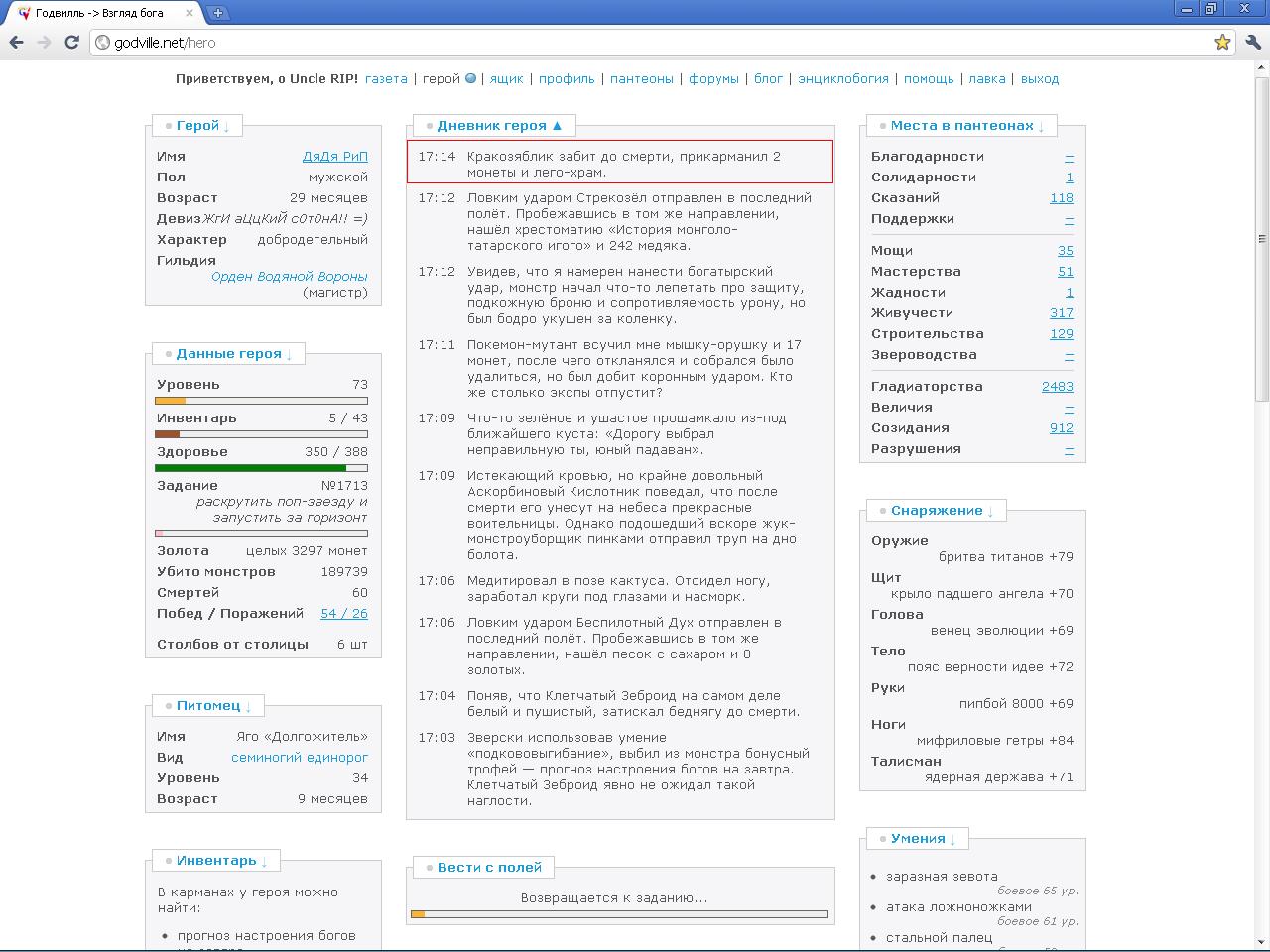Open a new browser tab
1270x952 pixels.
[x=217, y=13]
